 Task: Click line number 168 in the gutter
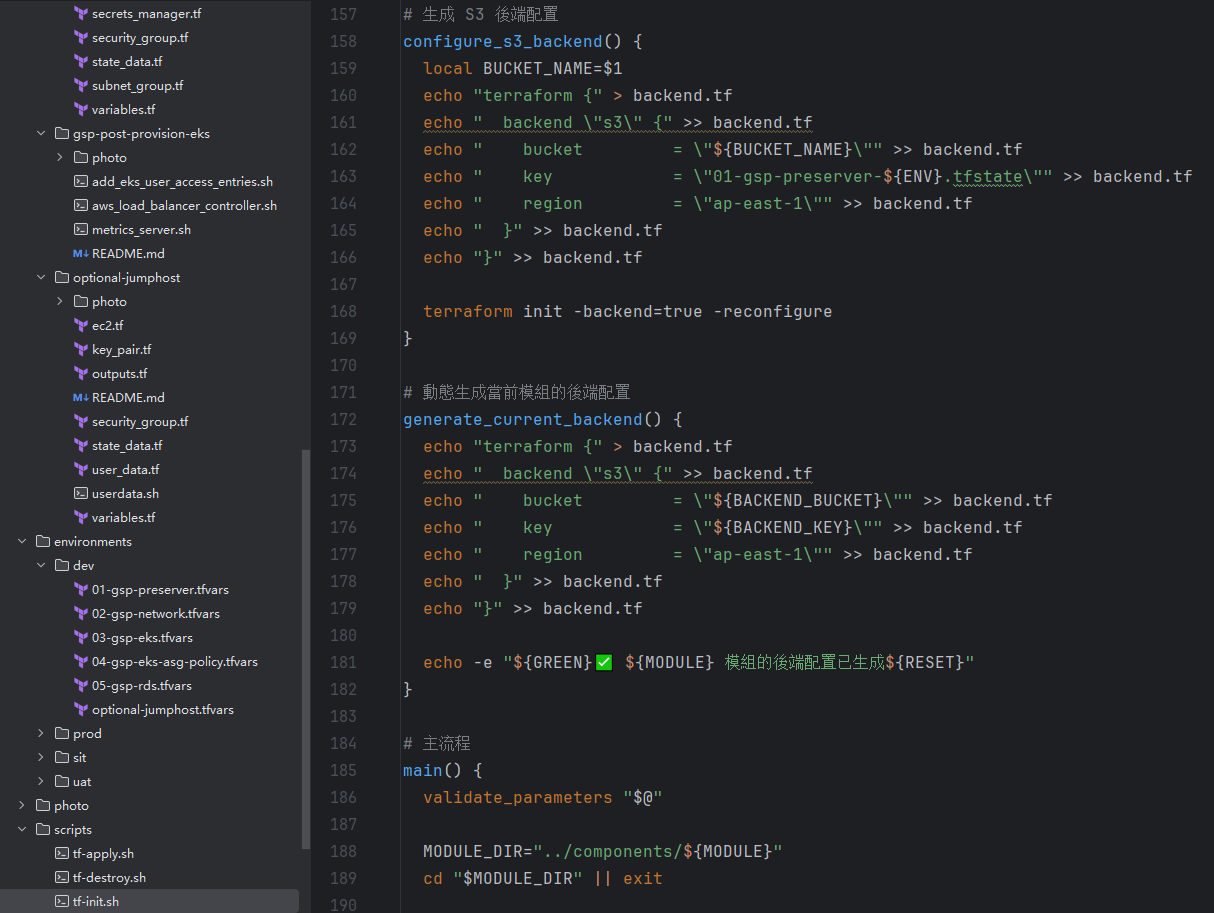point(342,312)
